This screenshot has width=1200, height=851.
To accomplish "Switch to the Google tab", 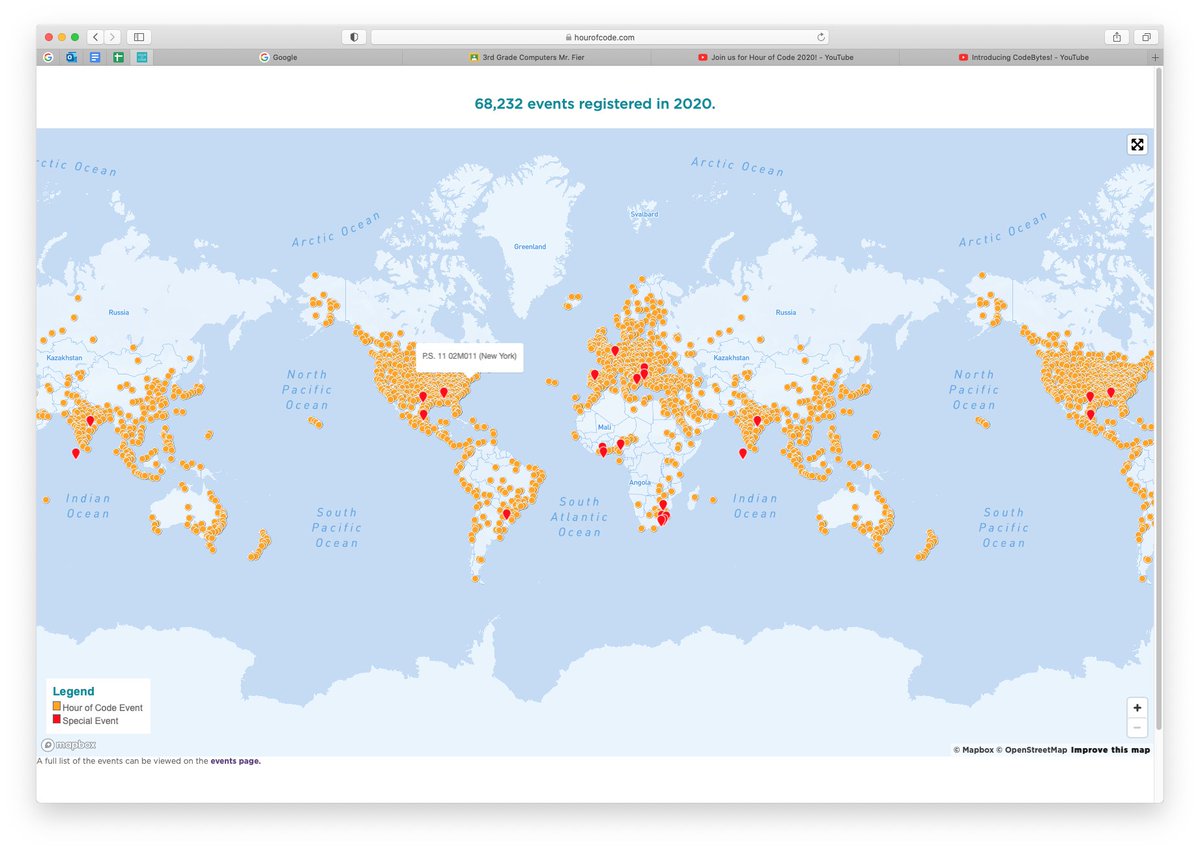I will 278,57.
